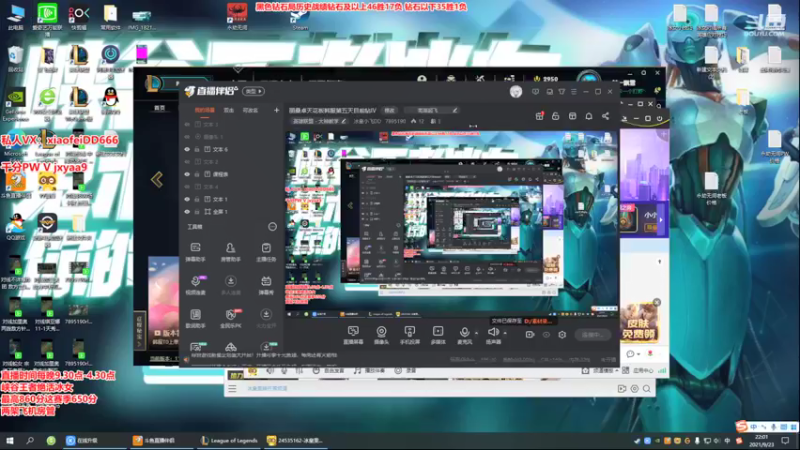Open the Windows Start button

pos(10,440)
